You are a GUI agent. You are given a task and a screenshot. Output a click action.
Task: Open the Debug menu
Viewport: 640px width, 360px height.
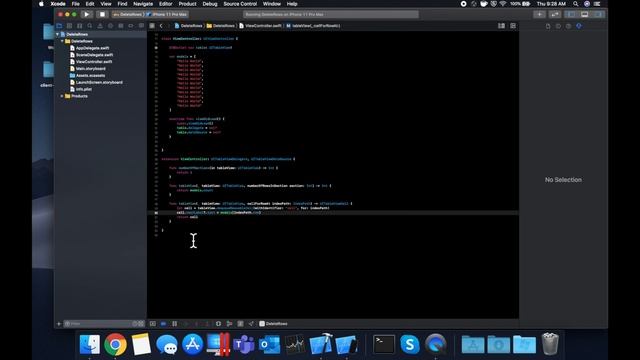coord(210,4)
